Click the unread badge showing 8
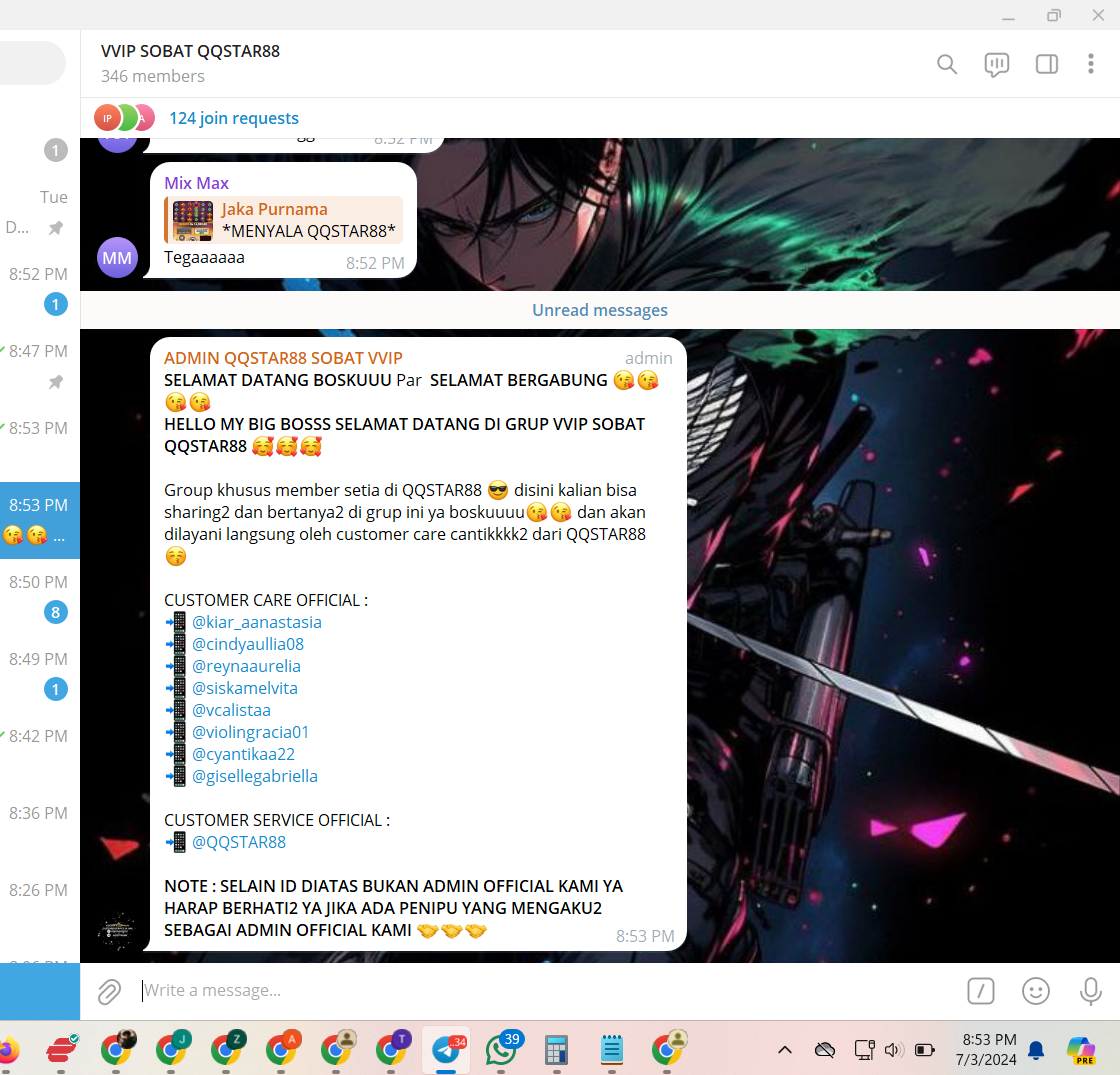 56,612
